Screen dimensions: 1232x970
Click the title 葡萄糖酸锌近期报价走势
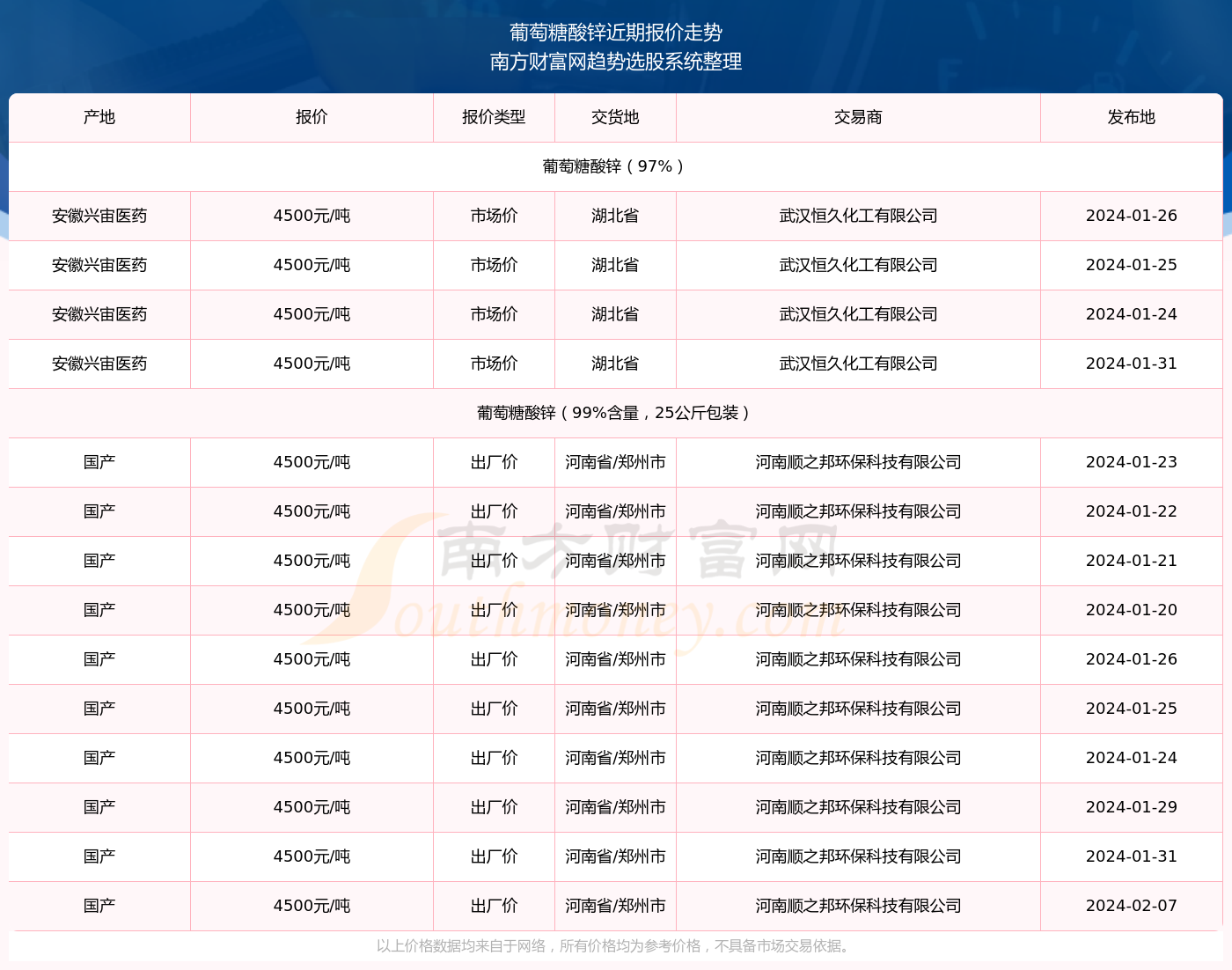pyautogui.click(x=616, y=33)
